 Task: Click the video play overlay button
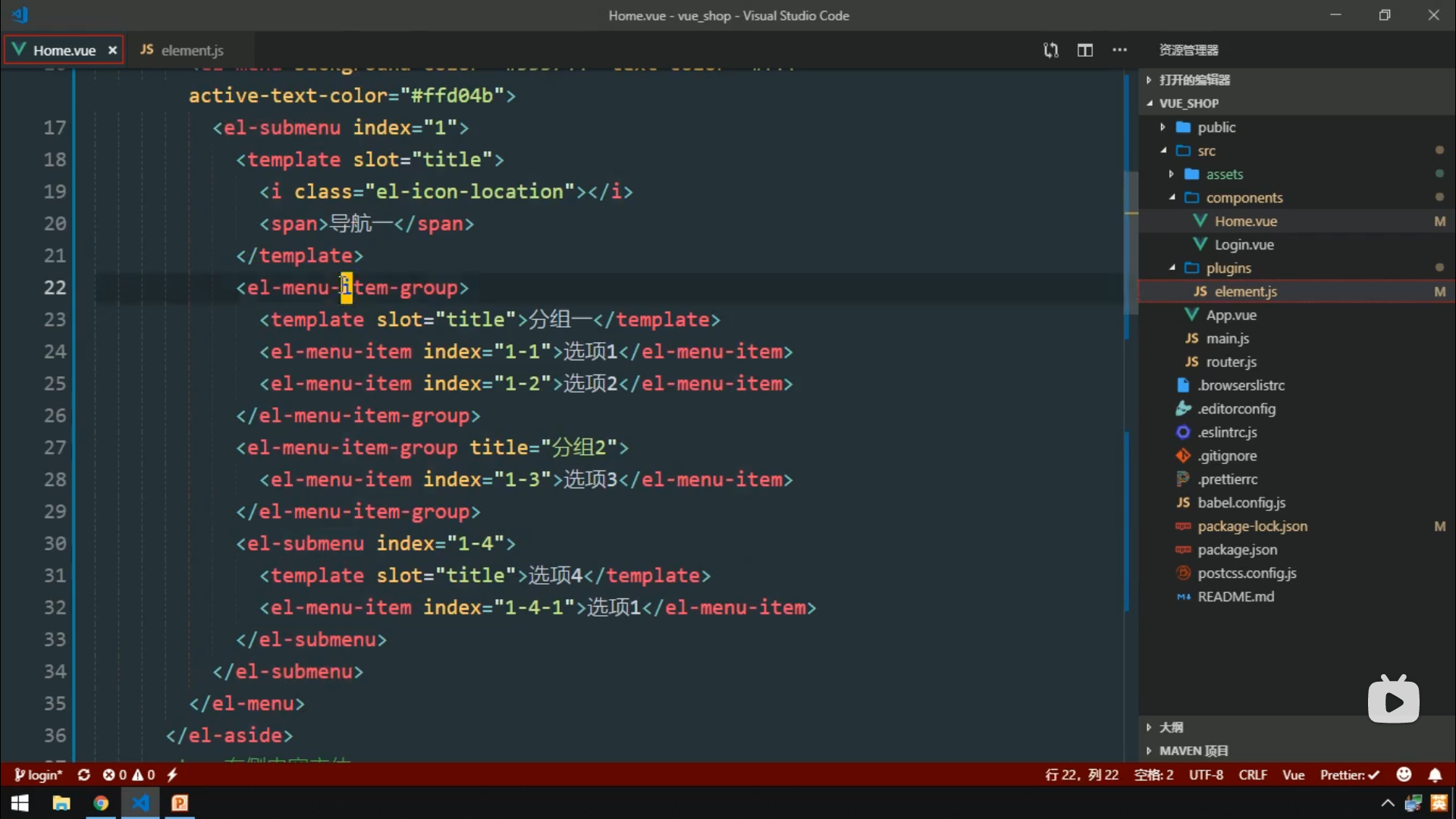tap(1394, 701)
